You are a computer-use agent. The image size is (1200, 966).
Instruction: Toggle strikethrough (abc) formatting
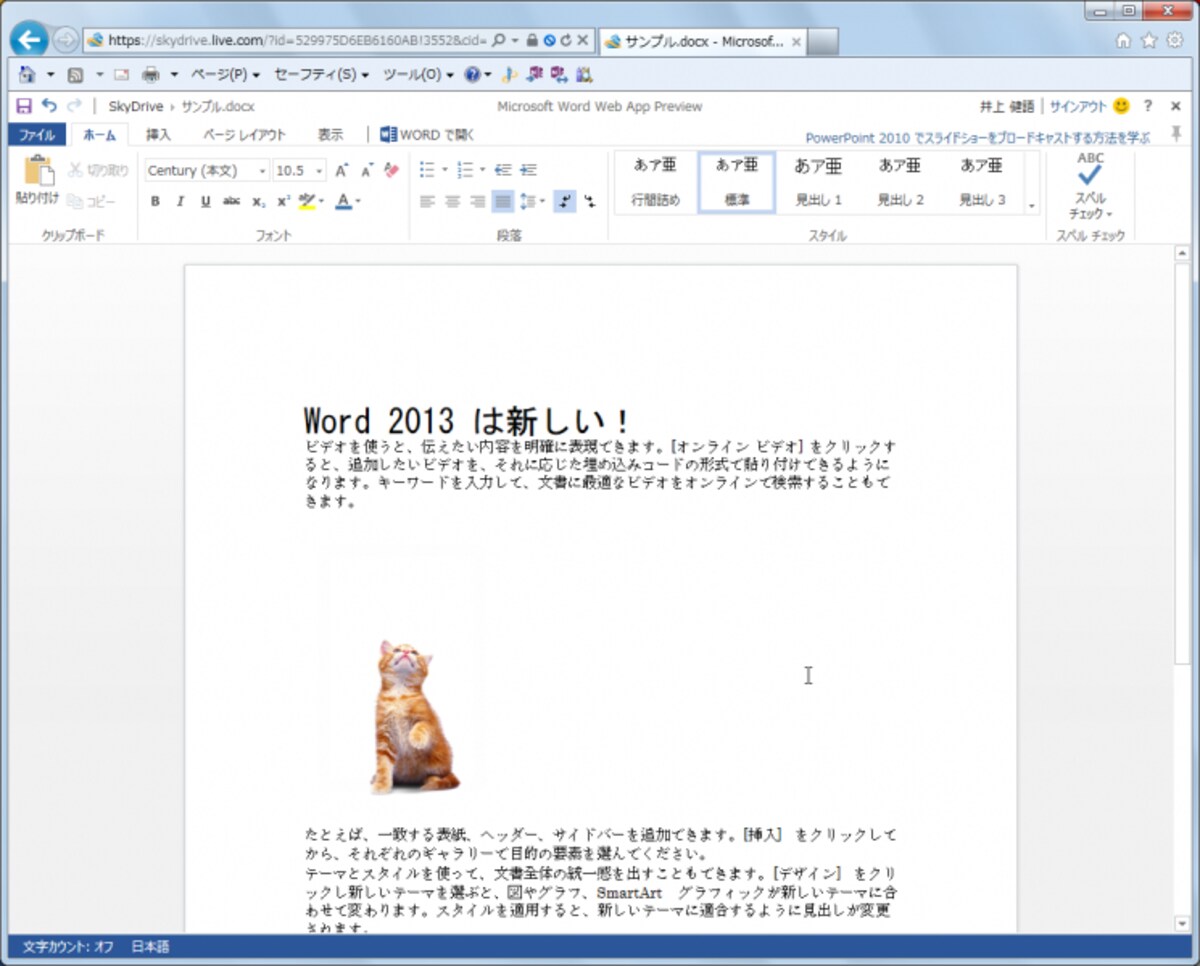tap(231, 201)
